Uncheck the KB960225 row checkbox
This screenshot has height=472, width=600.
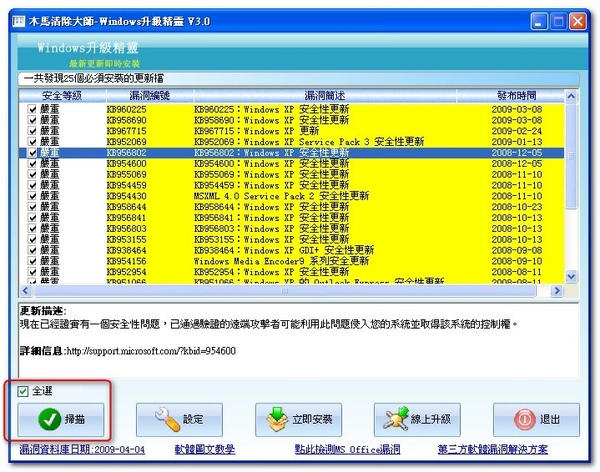click(33, 109)
